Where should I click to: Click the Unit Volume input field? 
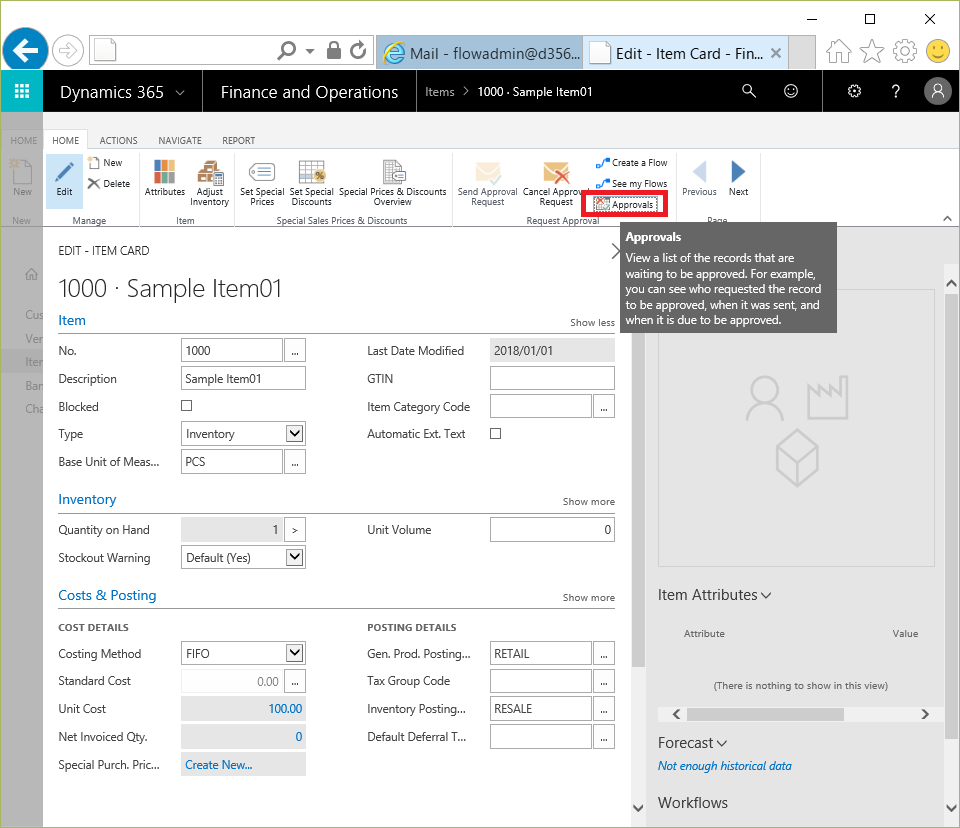coord(552,530)
